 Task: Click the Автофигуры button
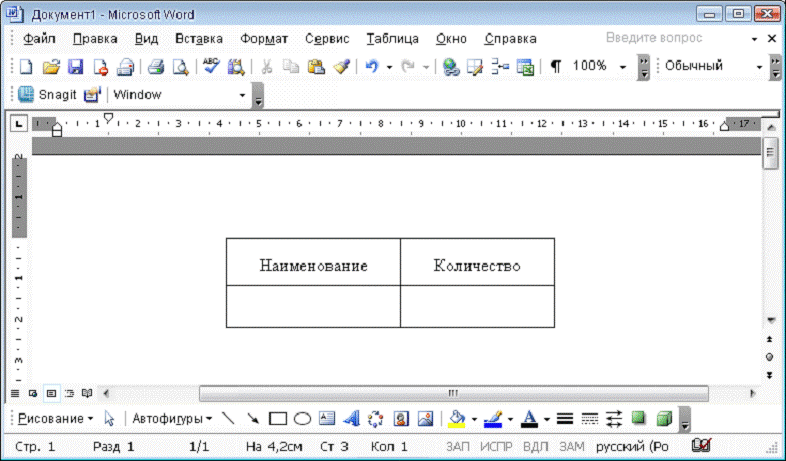point(172,418)
